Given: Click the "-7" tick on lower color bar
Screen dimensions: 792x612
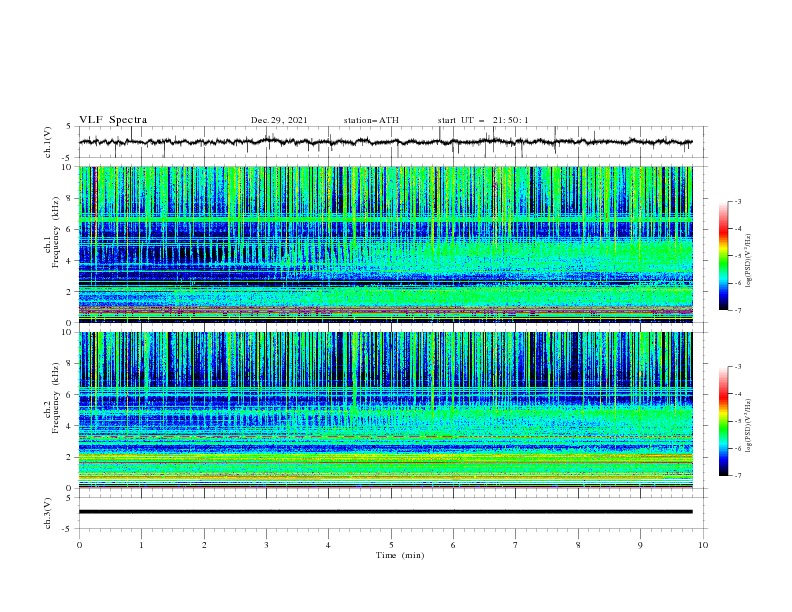Looking at the screenshot, I should tap(737, 476).
